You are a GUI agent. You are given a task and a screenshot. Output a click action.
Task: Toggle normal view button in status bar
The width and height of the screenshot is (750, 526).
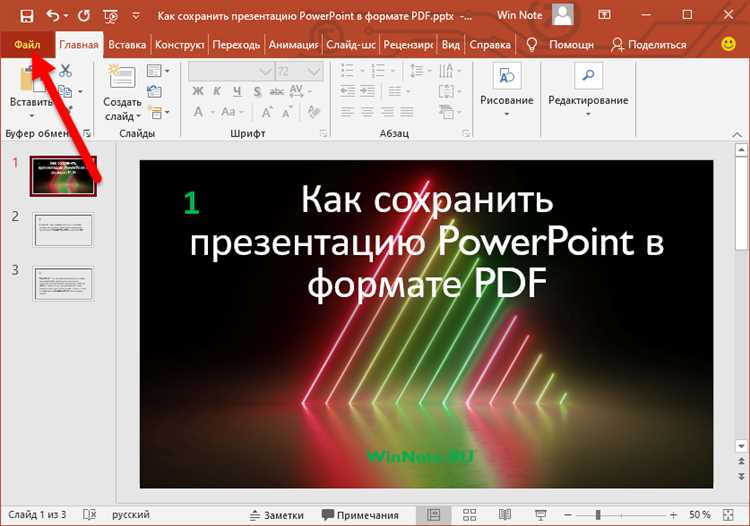433,514
